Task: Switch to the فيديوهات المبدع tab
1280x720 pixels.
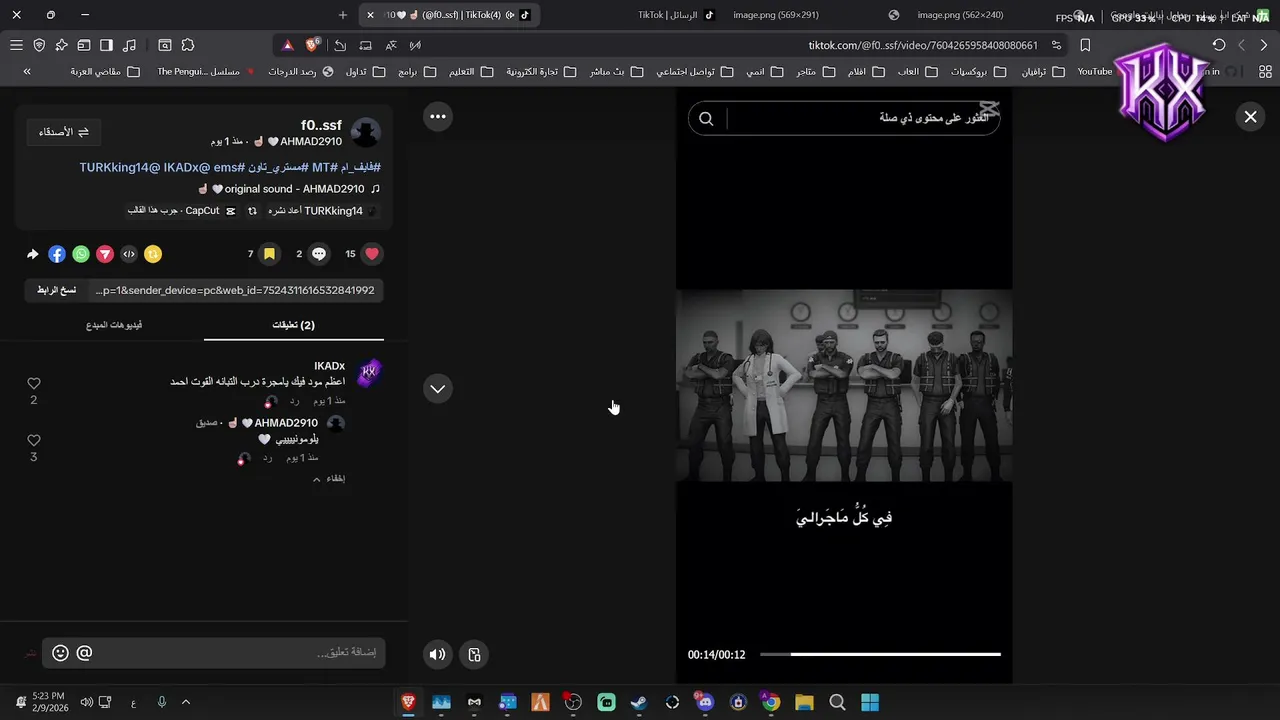Action: (x=114, y=325)
